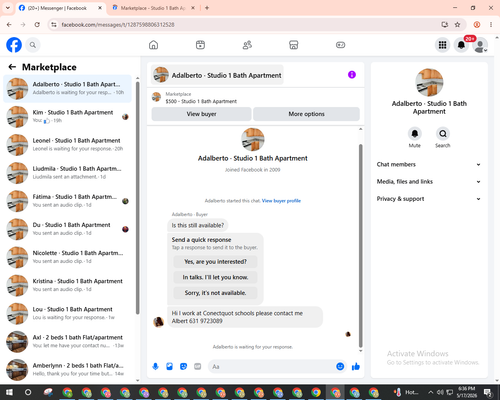Send quick reply Sorry, it's not available.
This screenshot has height=400, width=500.
coord(215,293)
